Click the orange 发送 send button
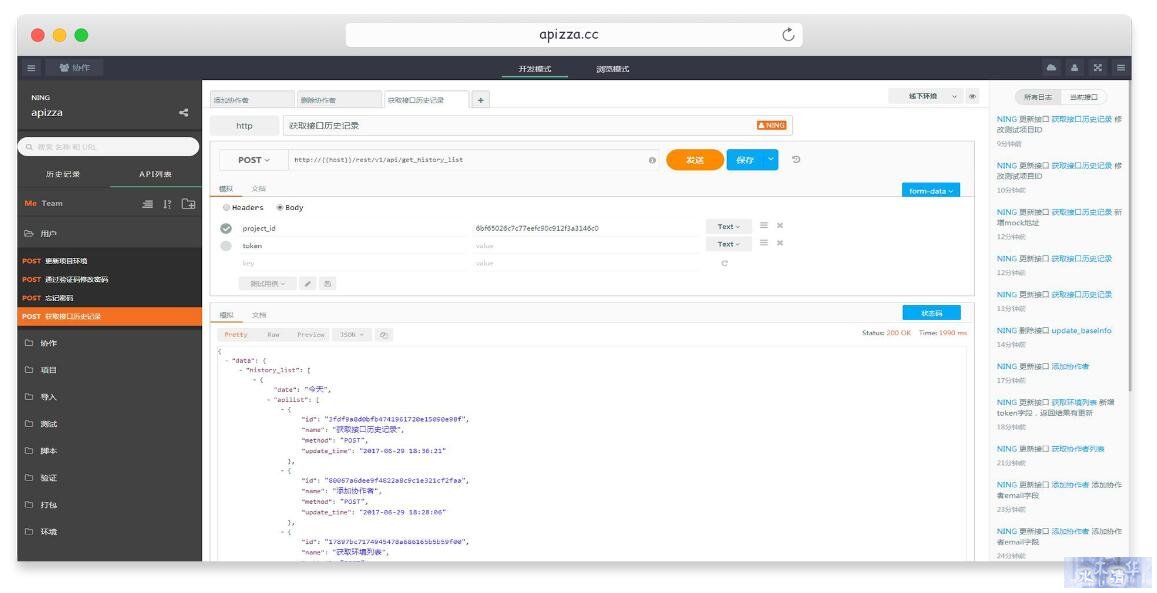This screenshot has height=593, width=1157. pyautogui.click(x=694, y=159)
